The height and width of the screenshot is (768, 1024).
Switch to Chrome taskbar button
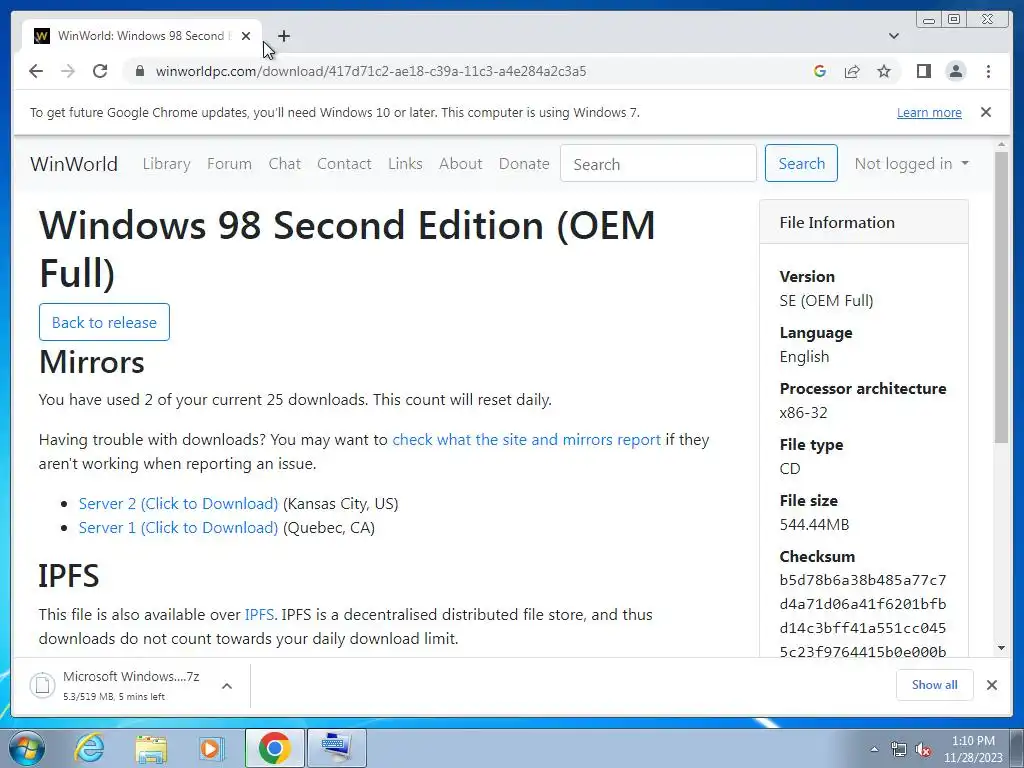(274, 748)
